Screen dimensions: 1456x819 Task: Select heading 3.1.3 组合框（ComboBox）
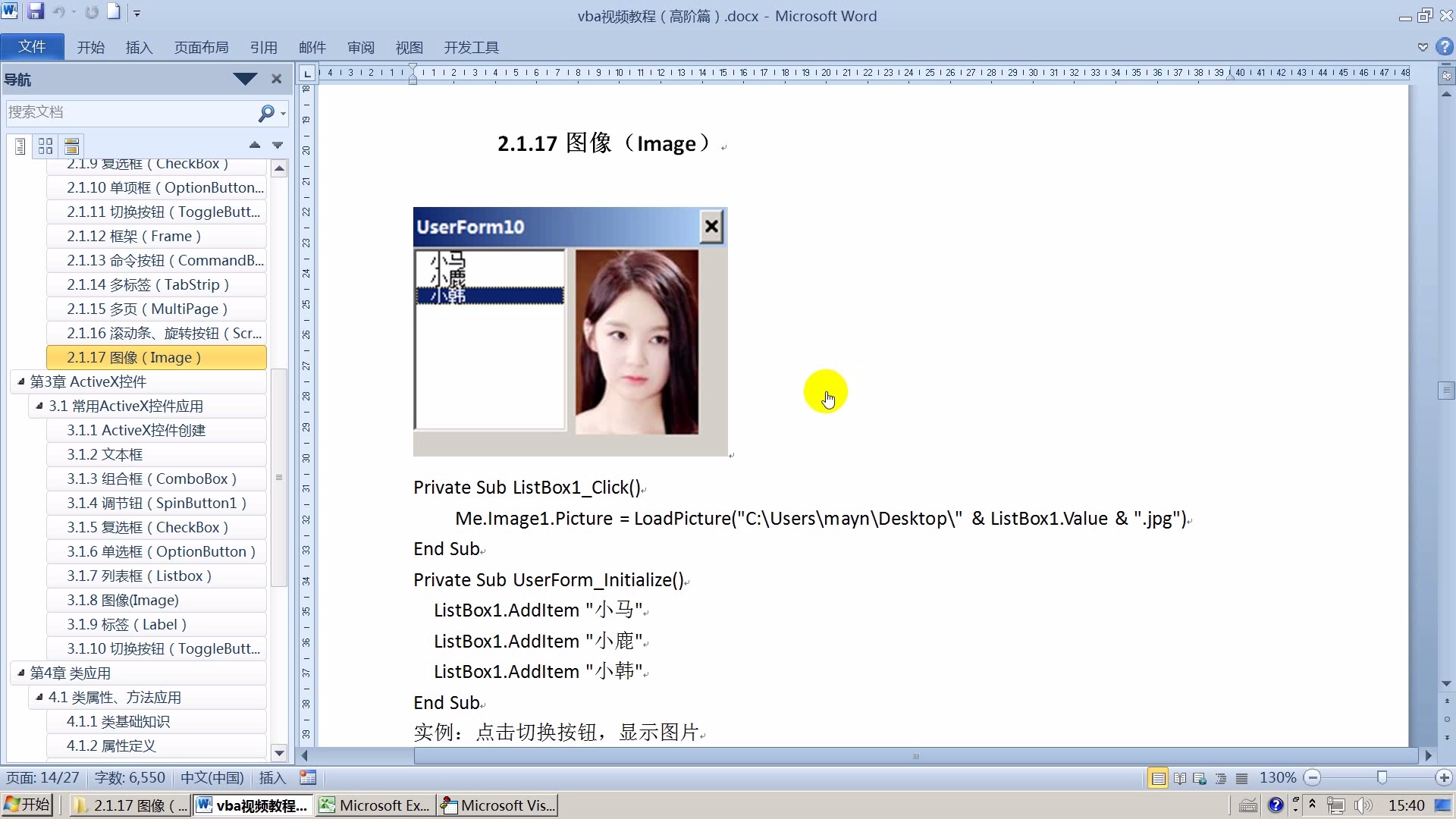[x=152, y=479]
